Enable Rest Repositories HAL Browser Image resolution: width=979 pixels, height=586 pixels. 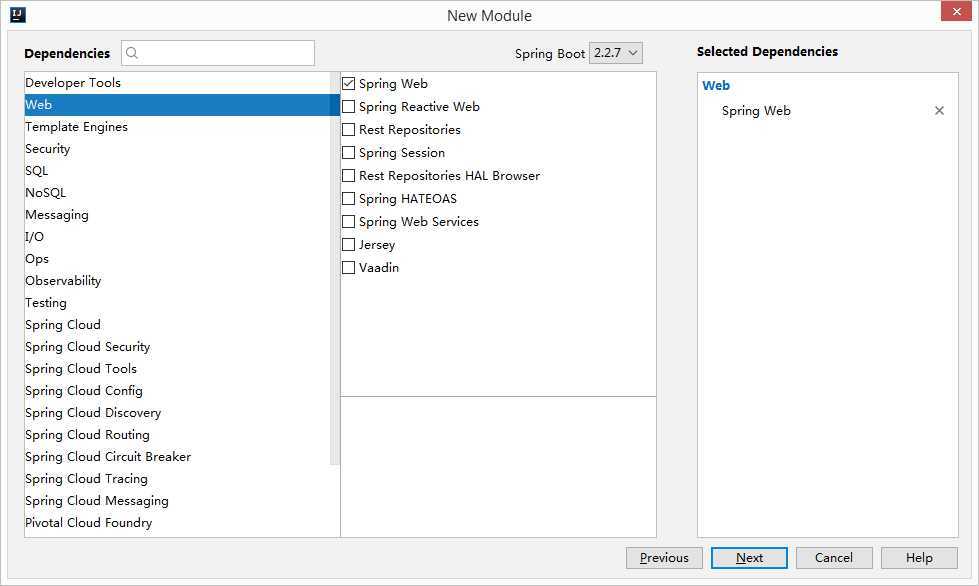tap(348, 176)
